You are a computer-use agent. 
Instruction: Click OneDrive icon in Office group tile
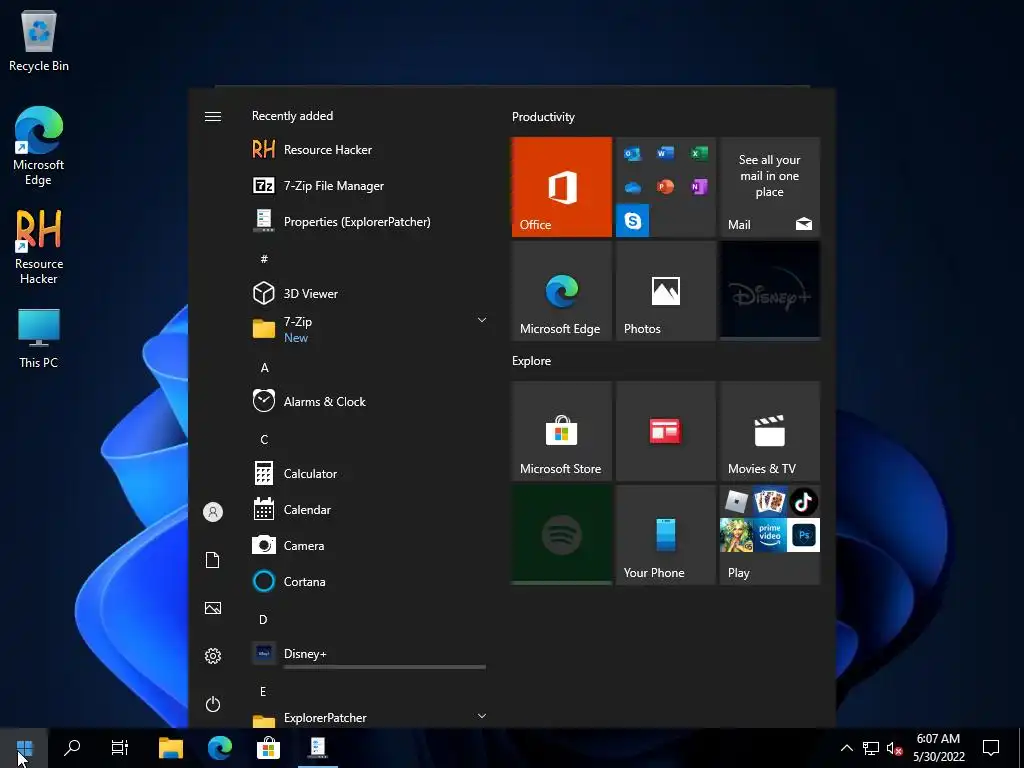point(632,187)
